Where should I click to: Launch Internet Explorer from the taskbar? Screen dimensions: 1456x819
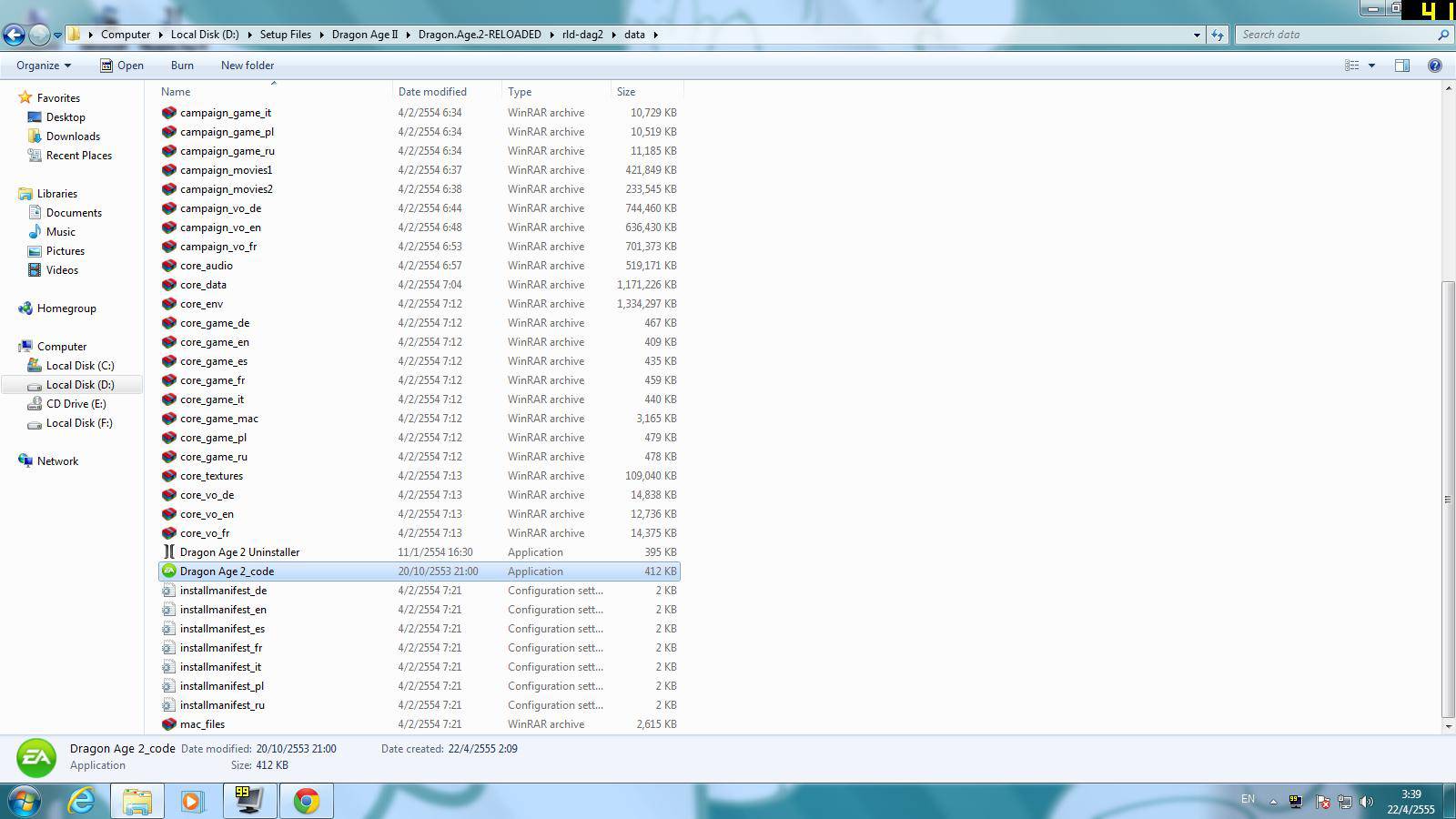click(82, 801)
